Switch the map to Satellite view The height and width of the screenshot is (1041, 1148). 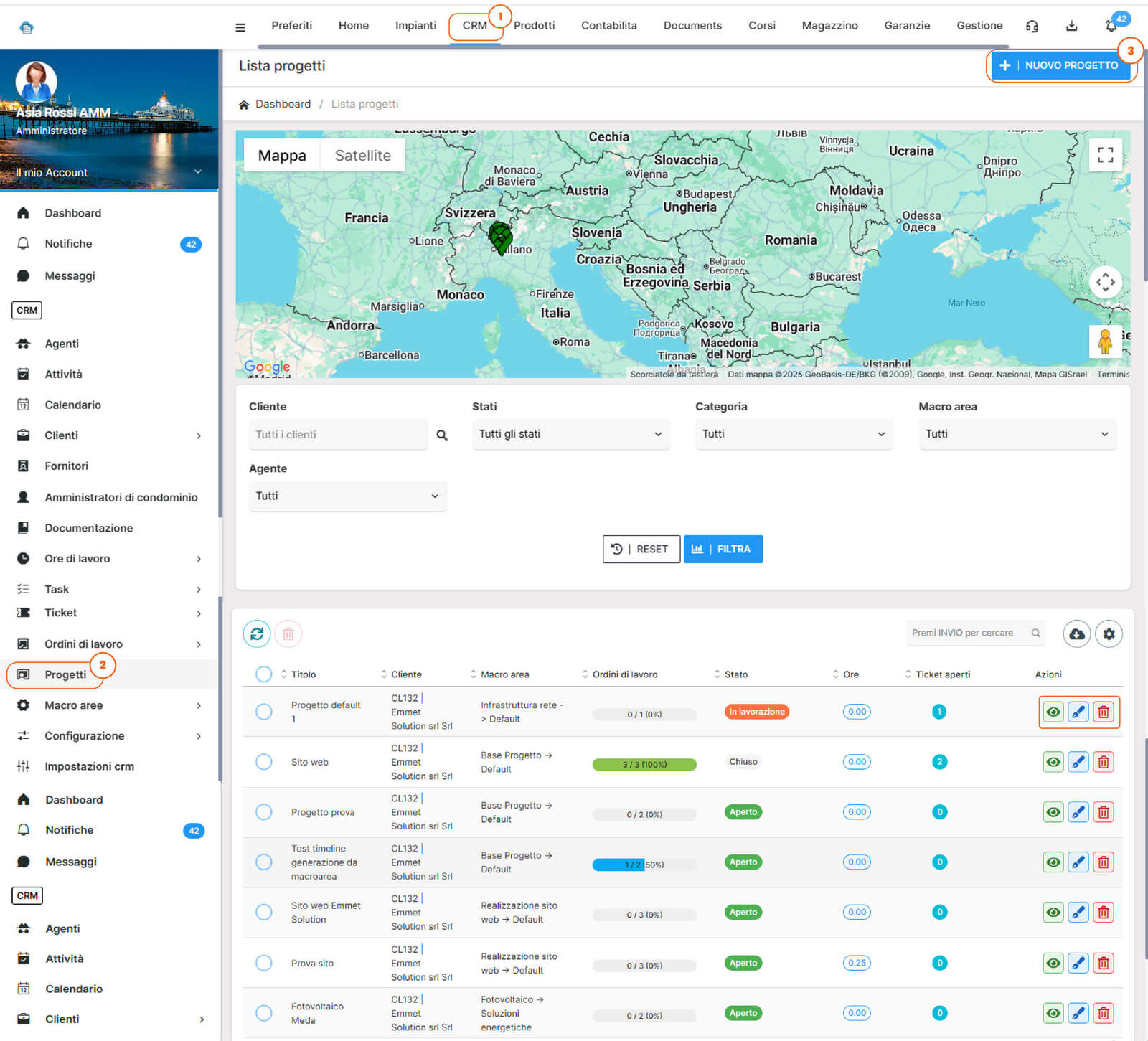click(x=362, y=156)
